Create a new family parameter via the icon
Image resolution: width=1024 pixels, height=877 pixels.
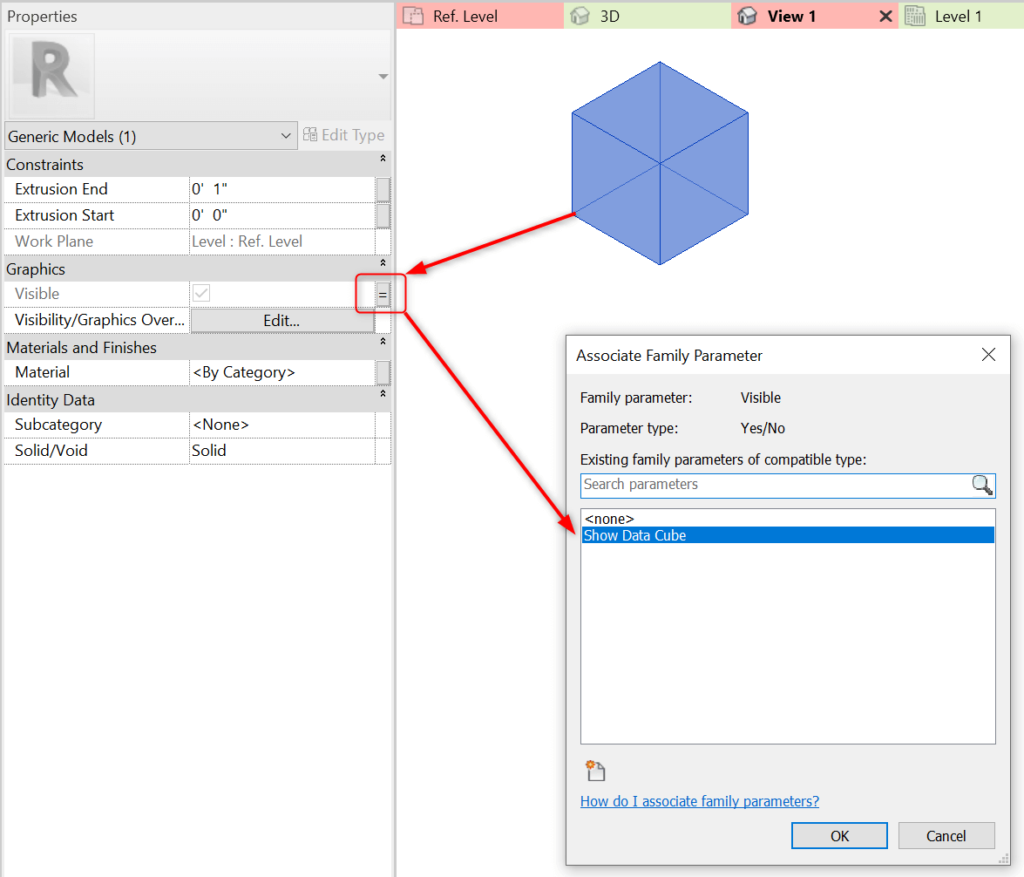coord(595,770)
